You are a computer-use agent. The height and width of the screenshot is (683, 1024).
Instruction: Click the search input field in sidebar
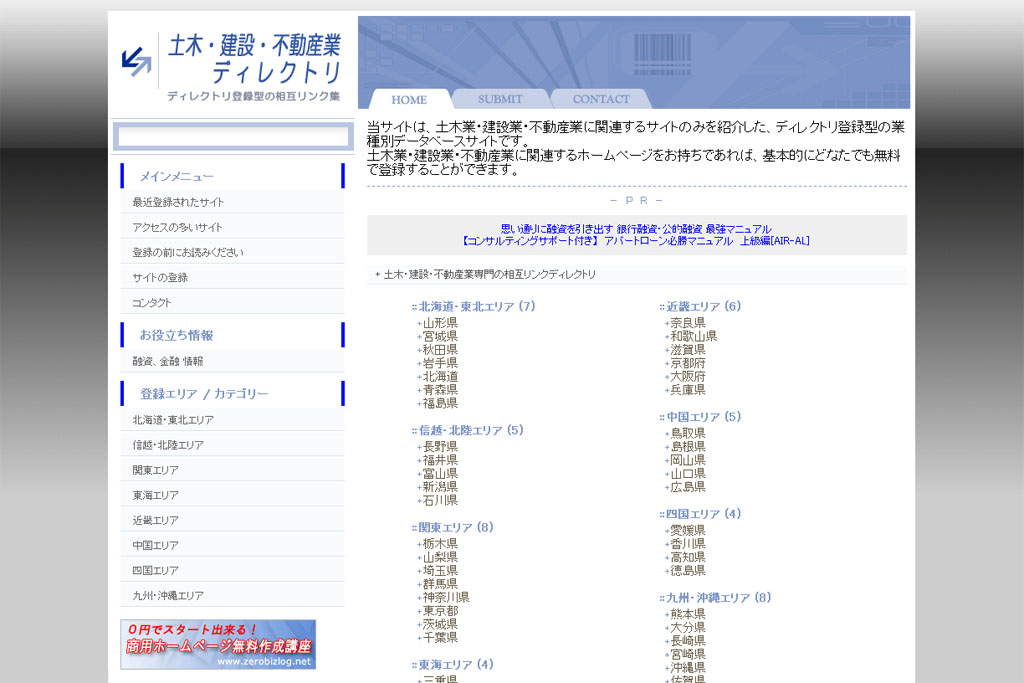pos(232,136)
